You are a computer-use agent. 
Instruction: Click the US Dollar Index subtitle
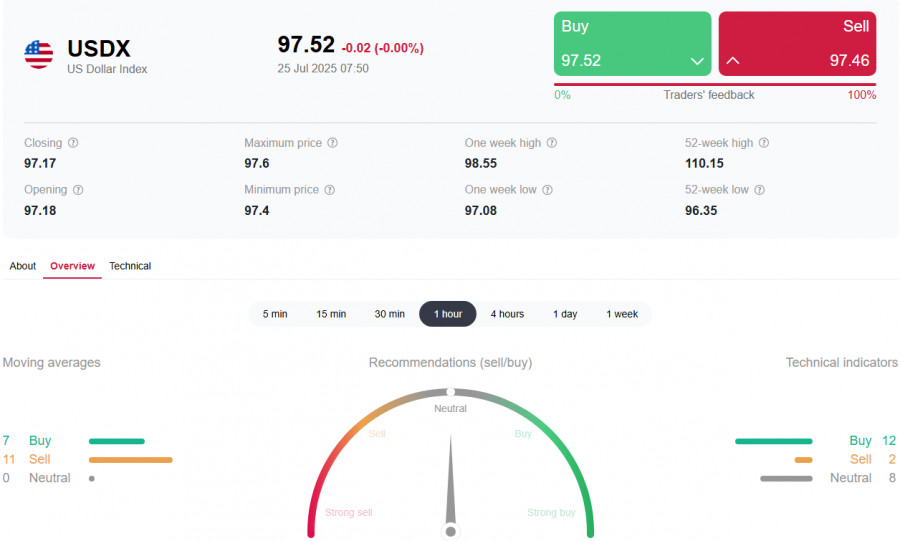[107, 69]
